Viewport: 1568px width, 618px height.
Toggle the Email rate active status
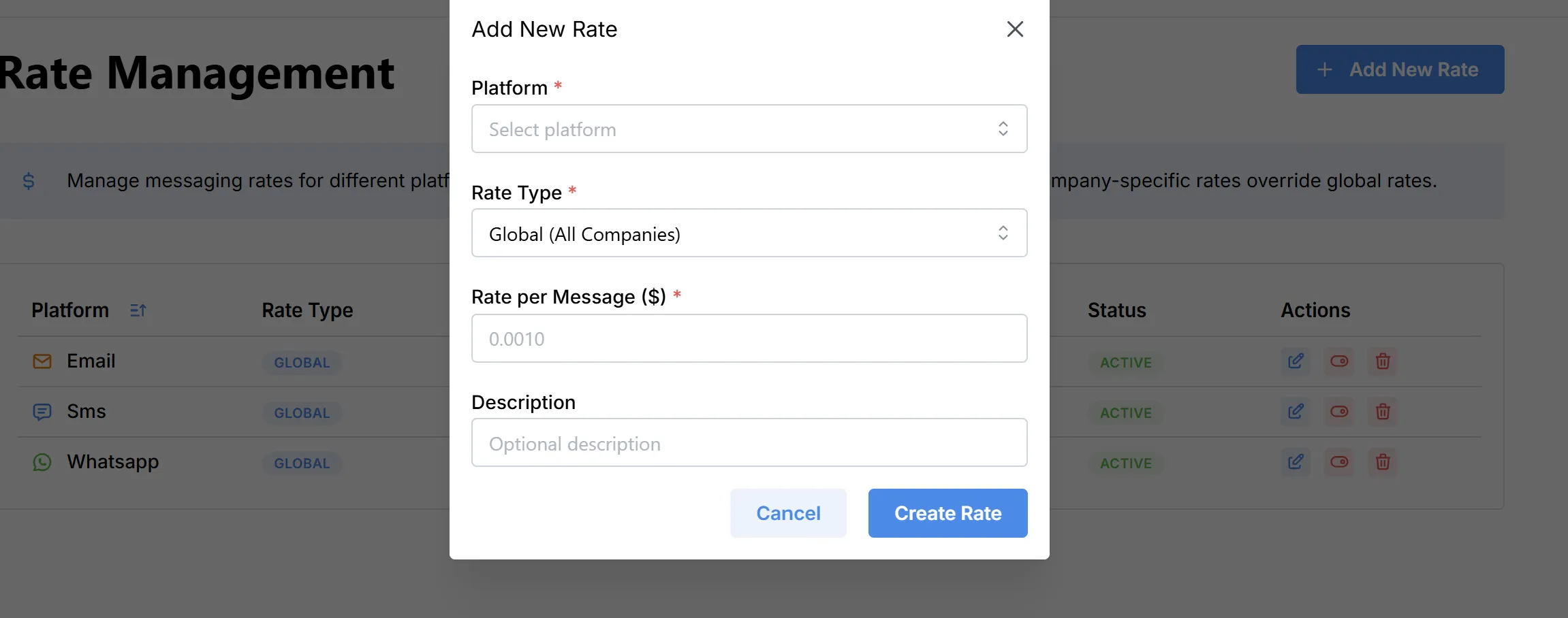pyautogui.click(x=1339, y=361)
